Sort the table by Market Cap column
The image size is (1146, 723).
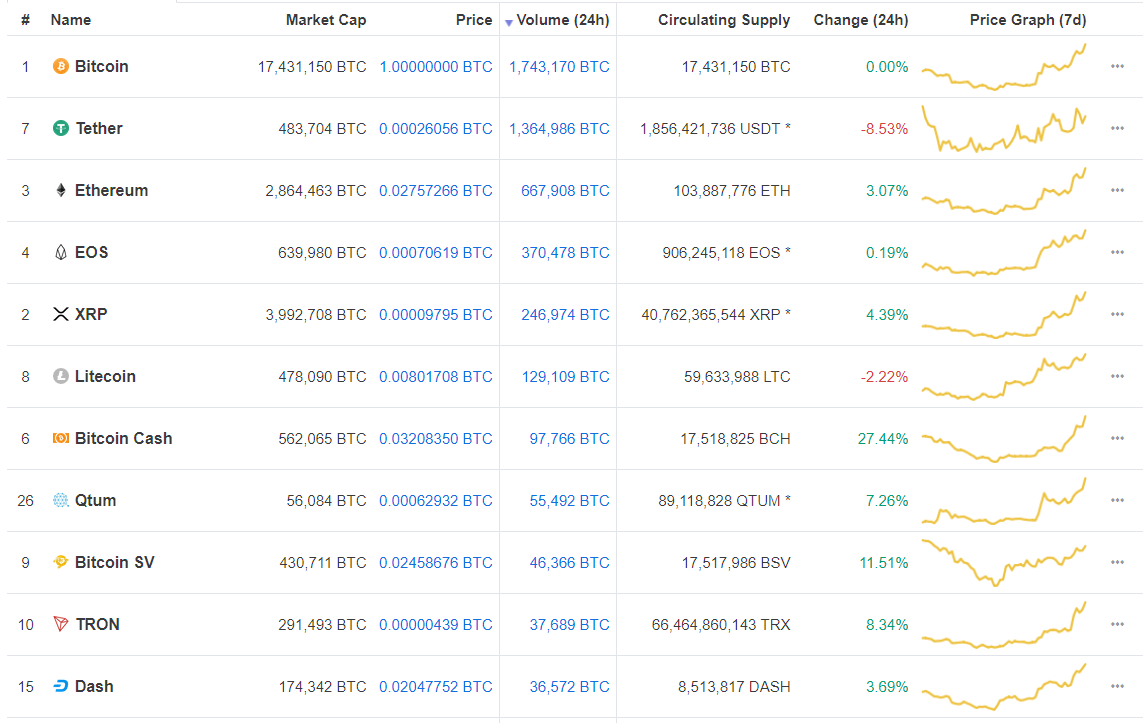(x=326, y=20)
